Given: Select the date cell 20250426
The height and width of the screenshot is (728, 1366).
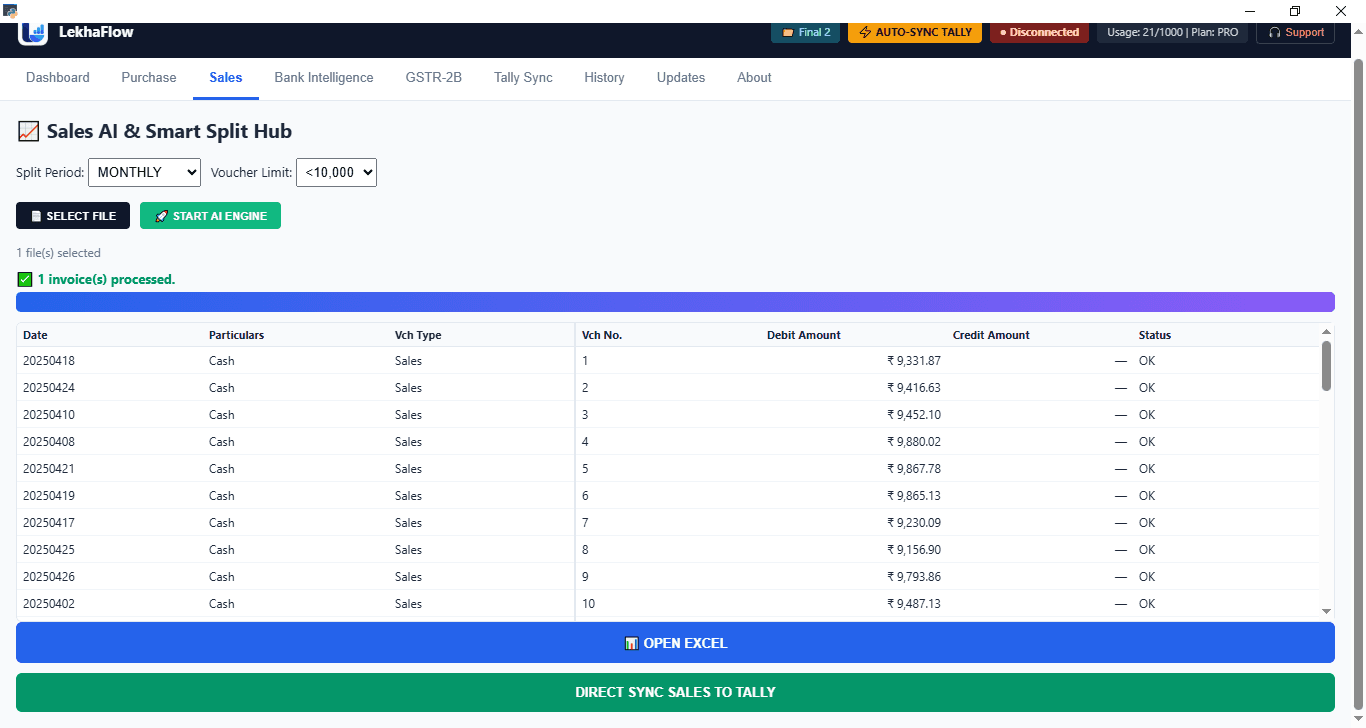Looking at the screenshot, I should click(49, 577).
